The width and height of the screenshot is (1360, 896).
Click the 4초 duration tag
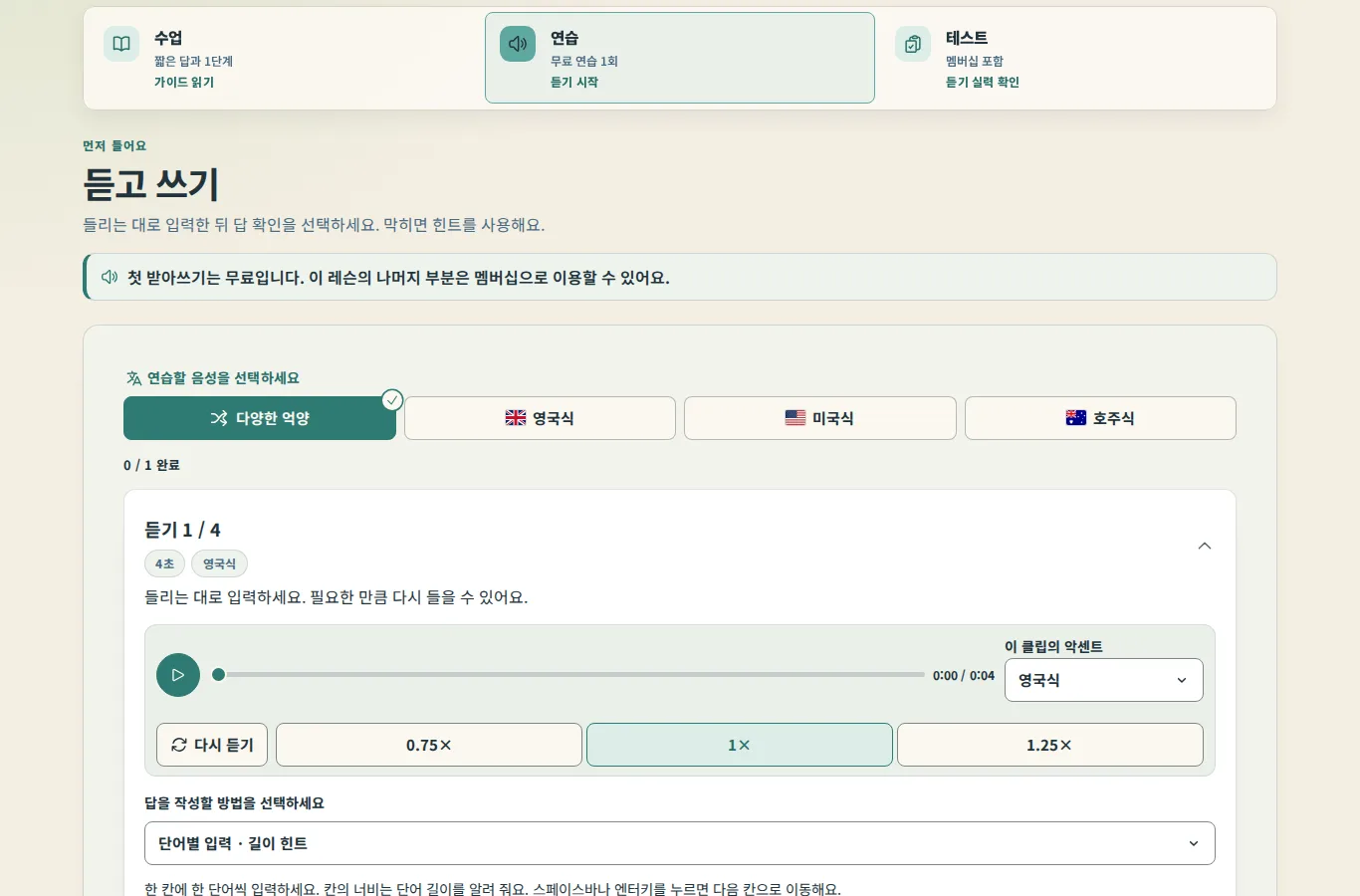pyautogui.click(x=164, y=563)
